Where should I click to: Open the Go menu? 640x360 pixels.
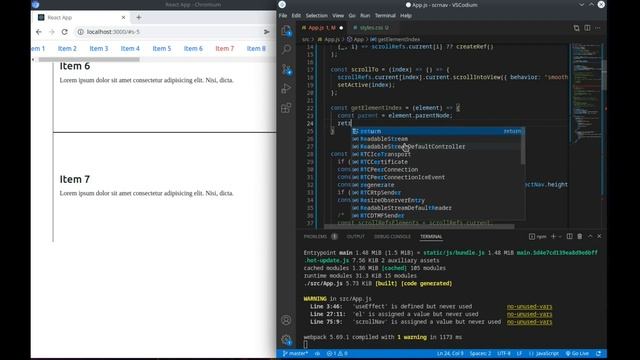(x=352, y=16)
